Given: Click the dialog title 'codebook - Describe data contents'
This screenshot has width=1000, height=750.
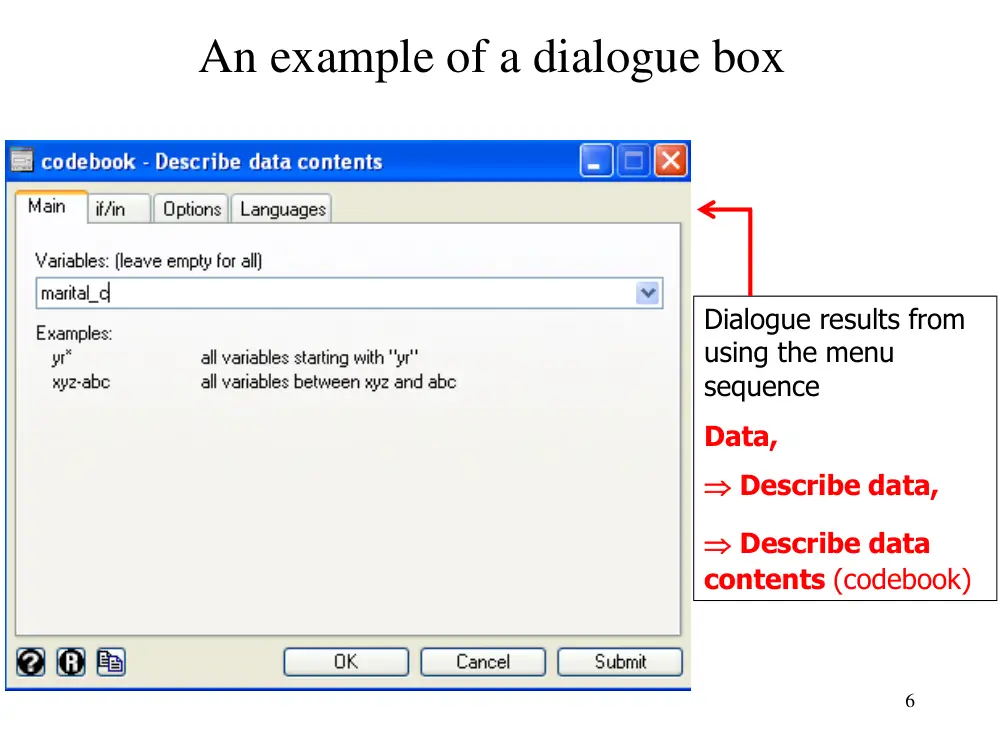Looking at the screenshot, I should [212, 161].
